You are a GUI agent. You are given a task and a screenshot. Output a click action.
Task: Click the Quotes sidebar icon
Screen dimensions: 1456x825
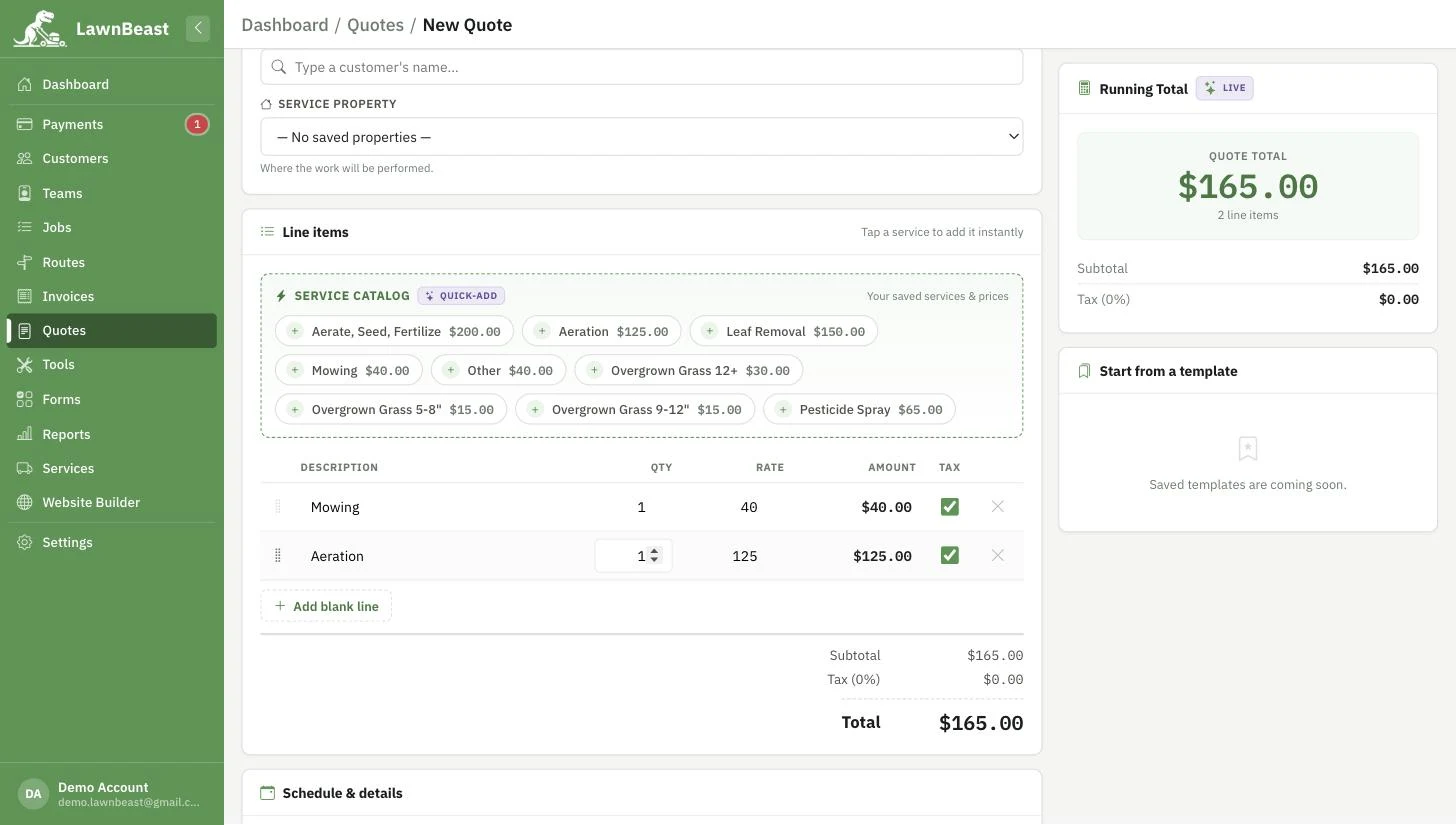tap(25, 330)
